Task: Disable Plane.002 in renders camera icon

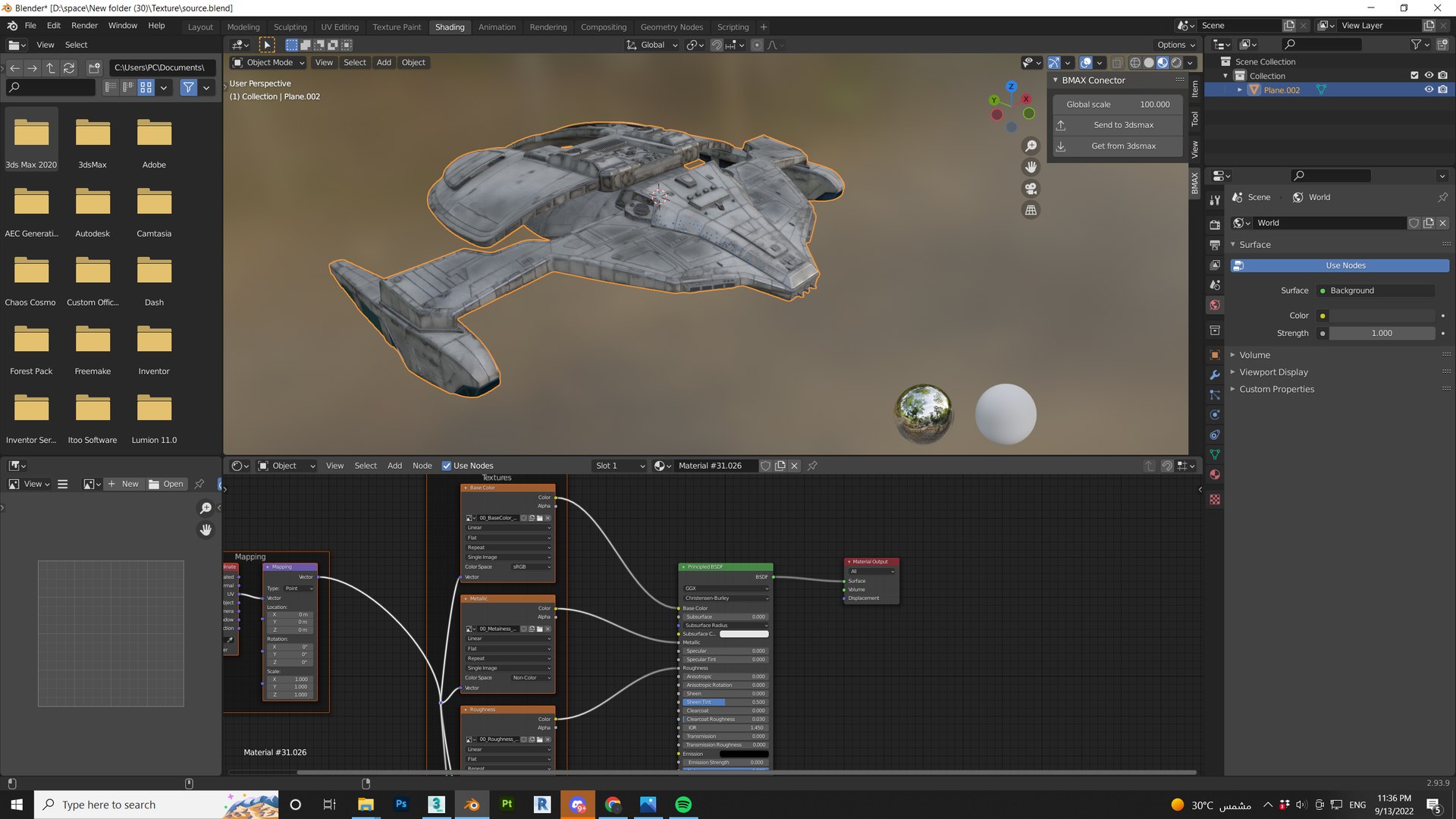Action: click(x=1442, y=89)
